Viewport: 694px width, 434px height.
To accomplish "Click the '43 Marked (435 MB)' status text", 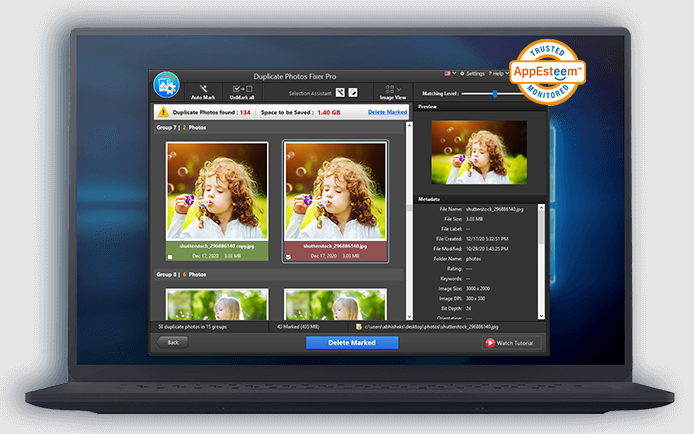I will [298, 327].
